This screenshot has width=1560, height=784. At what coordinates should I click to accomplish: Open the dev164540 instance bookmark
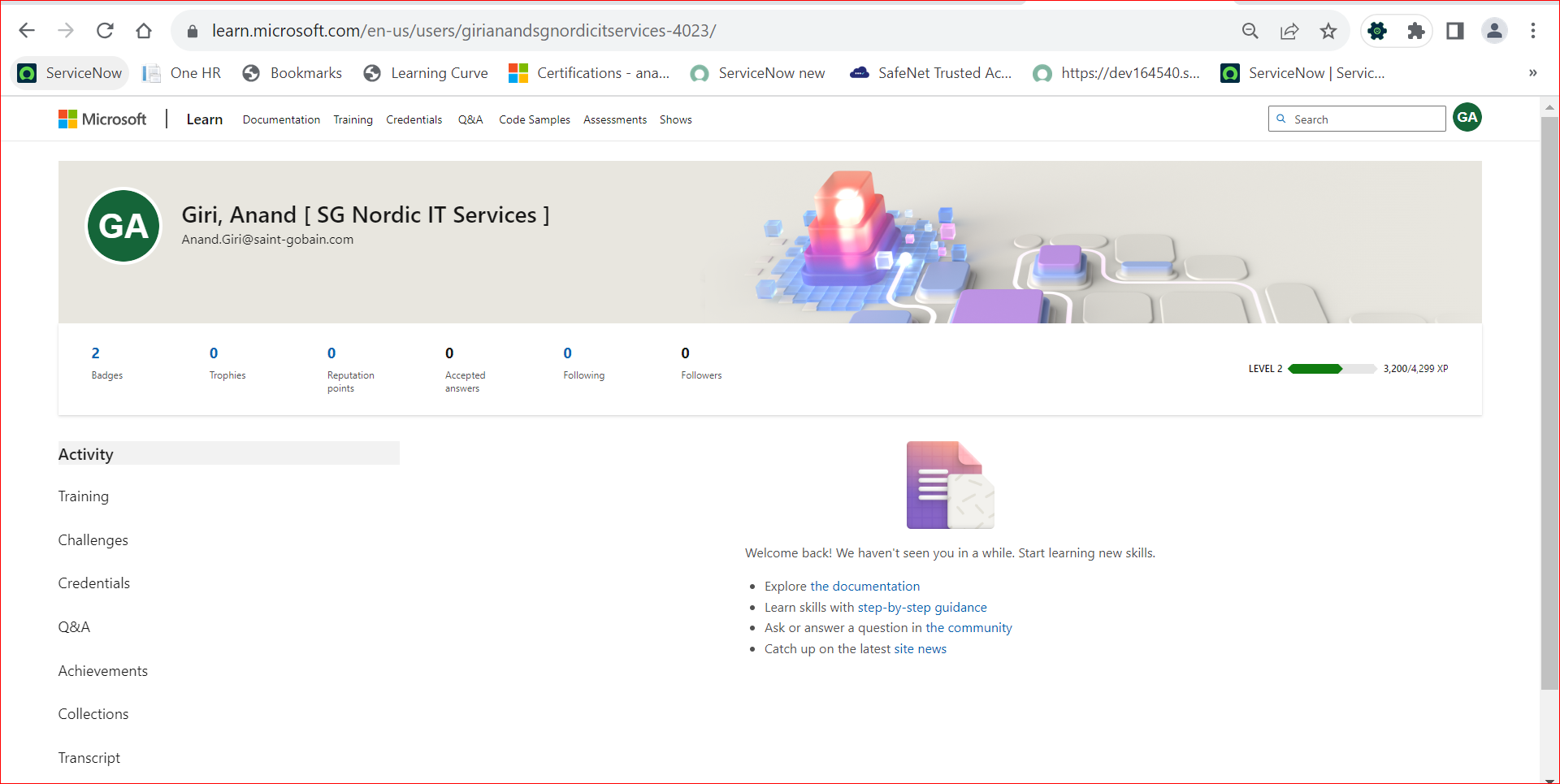pyautogui.click(x=1116, y=73)
